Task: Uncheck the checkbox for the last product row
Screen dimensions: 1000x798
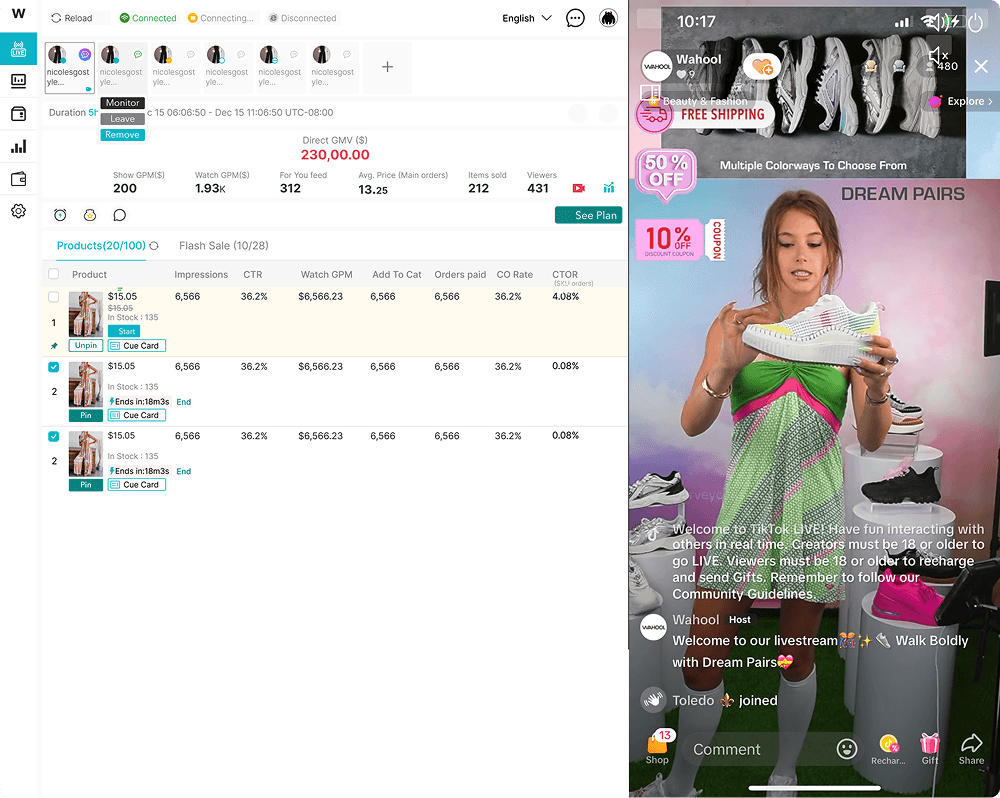Action: [54, 436]
